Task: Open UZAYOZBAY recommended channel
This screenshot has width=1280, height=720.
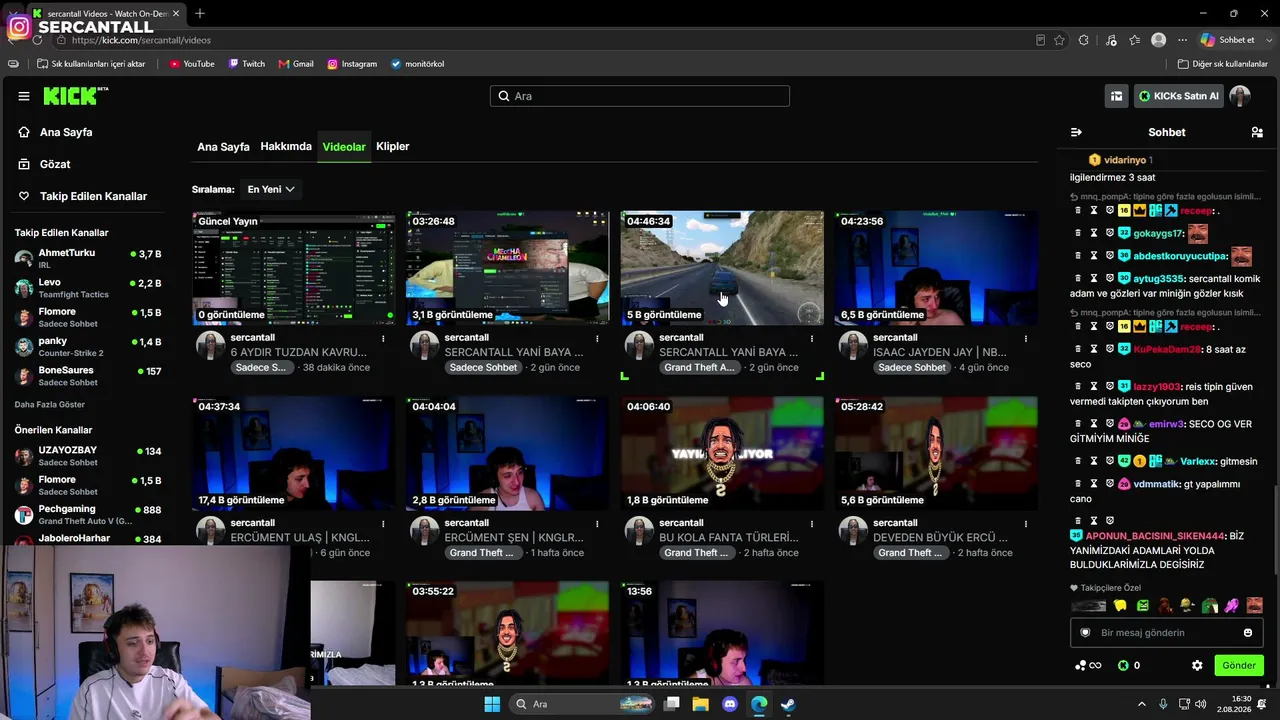Action: (88, 456)
